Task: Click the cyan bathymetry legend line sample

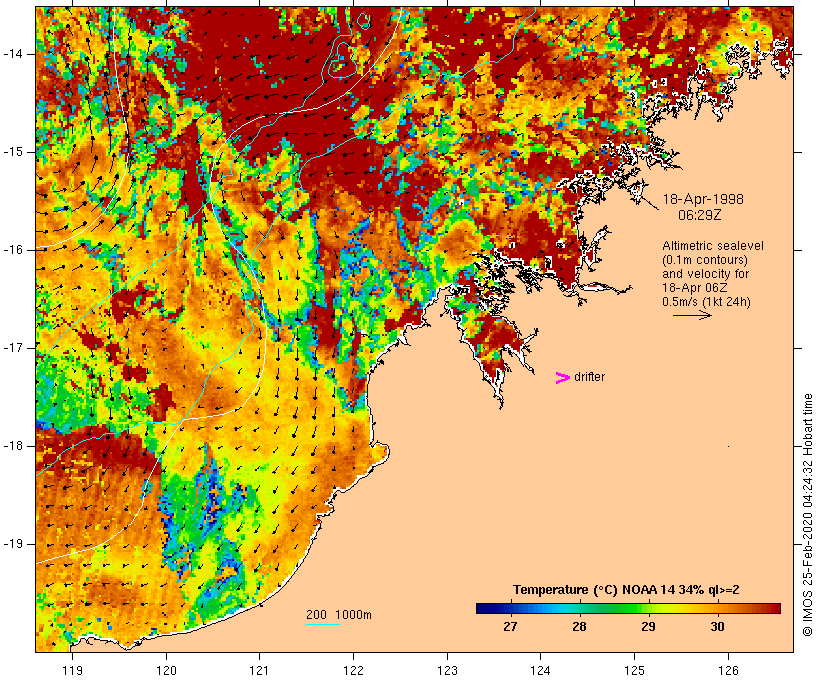Action: [323, 624]
